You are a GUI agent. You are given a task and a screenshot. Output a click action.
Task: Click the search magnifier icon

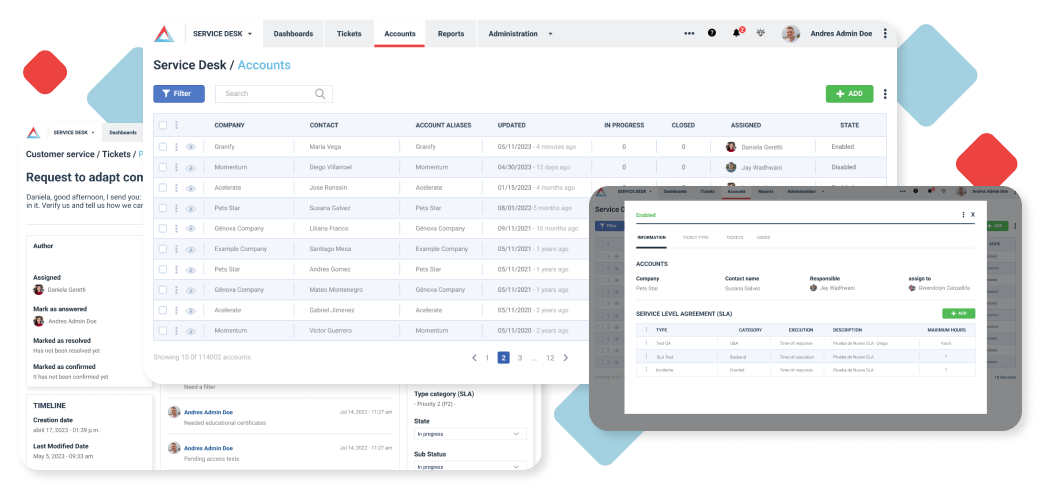[320, 93]
